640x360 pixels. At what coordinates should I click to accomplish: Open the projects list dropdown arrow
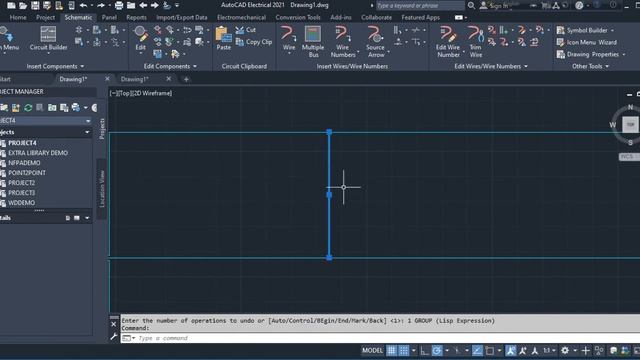point(87,132)
